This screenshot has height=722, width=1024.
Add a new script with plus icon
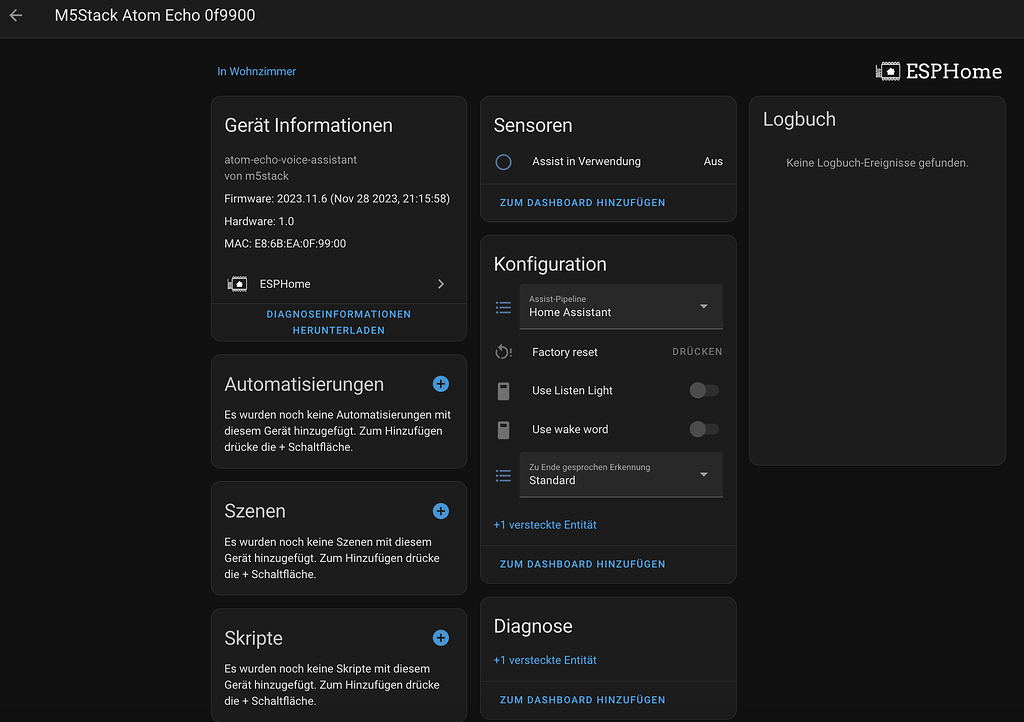(x=441, y=638)
